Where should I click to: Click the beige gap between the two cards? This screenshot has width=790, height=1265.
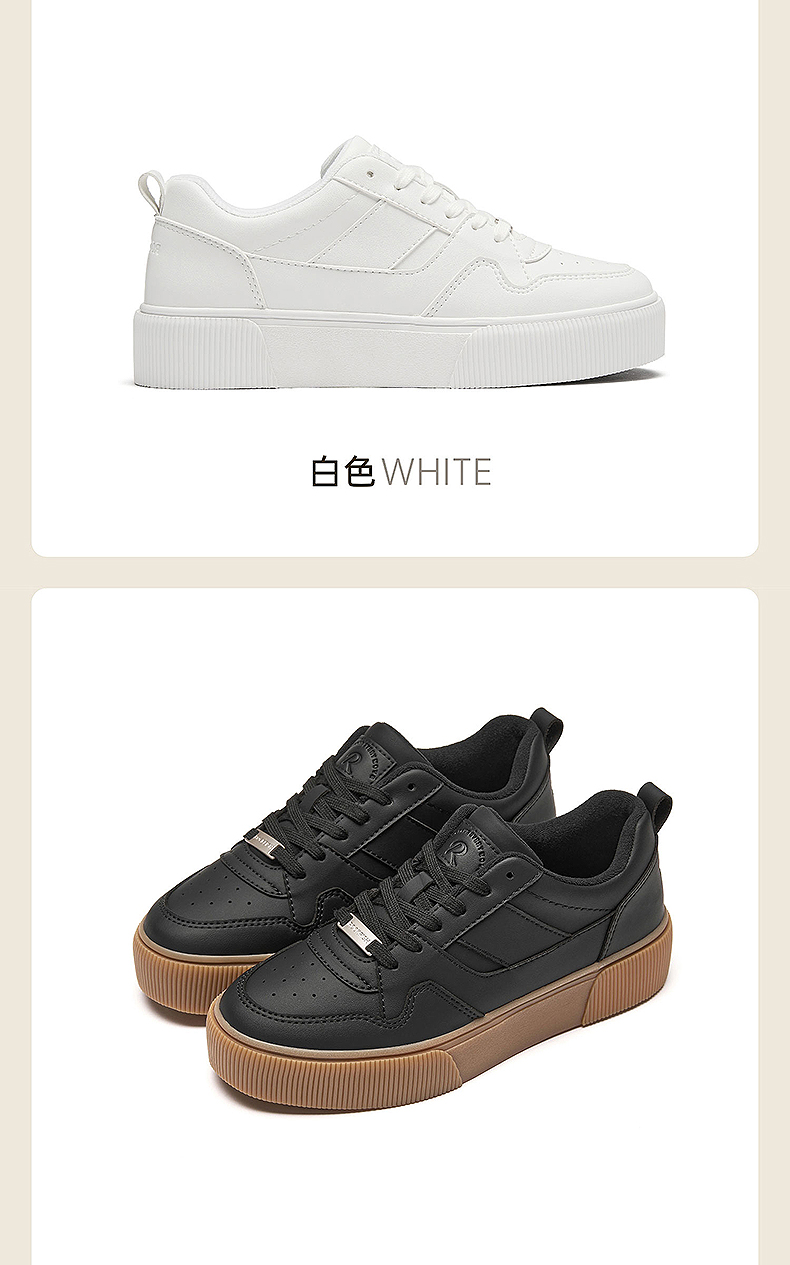395,572
